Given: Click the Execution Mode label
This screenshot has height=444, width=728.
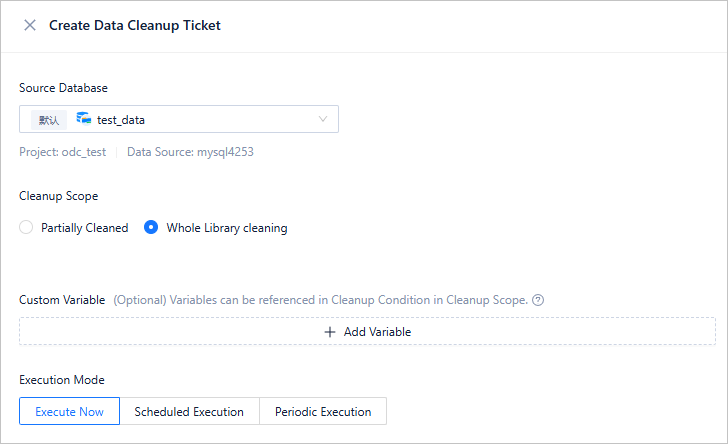Looking at the screenshot, I should pos(61,380).
